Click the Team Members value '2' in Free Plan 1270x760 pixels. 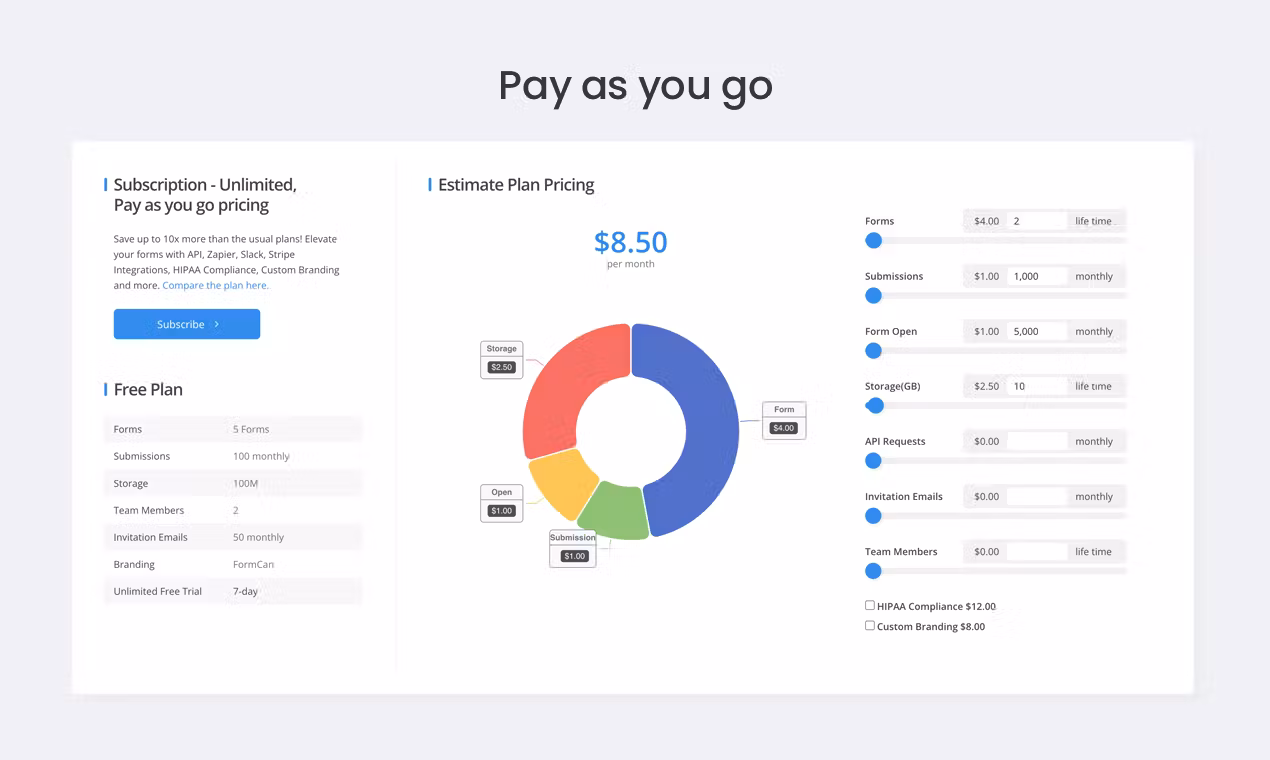236,510
